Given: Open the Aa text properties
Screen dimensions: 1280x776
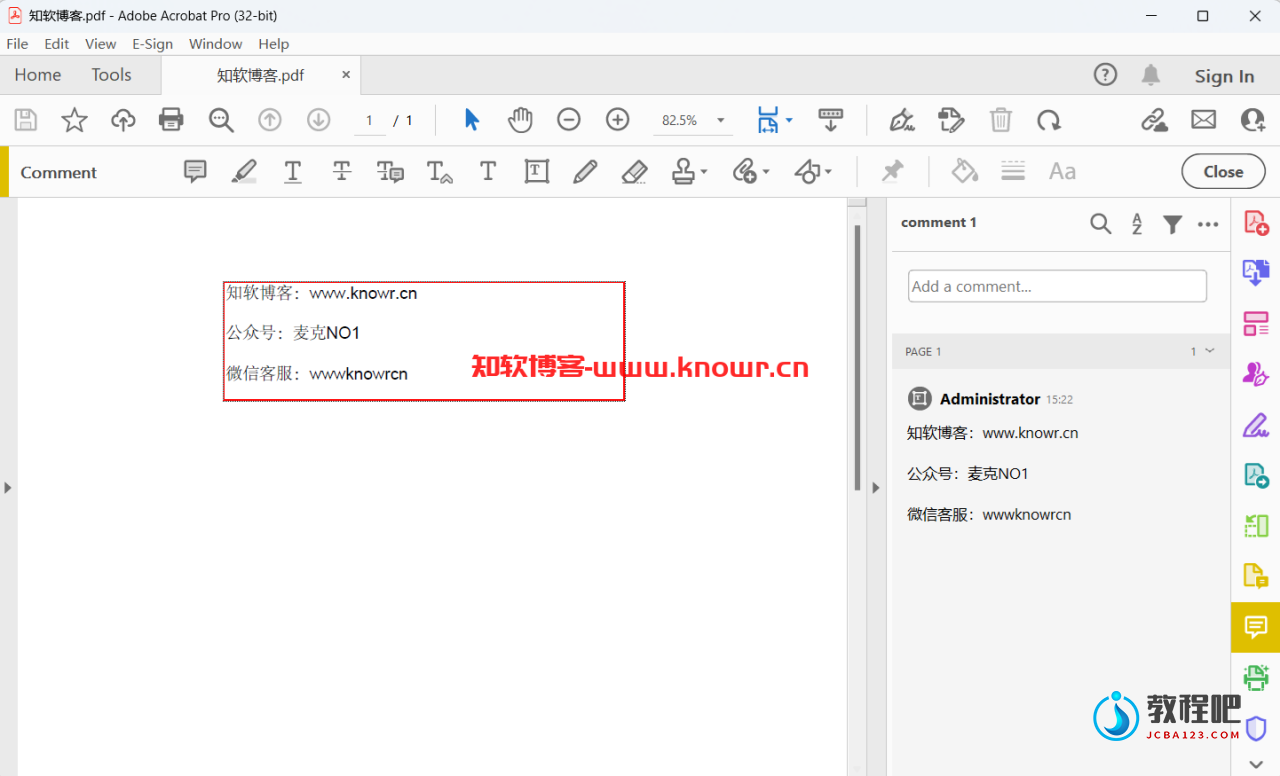Looking at the screenshot, I should click(x=1062, y=172).
